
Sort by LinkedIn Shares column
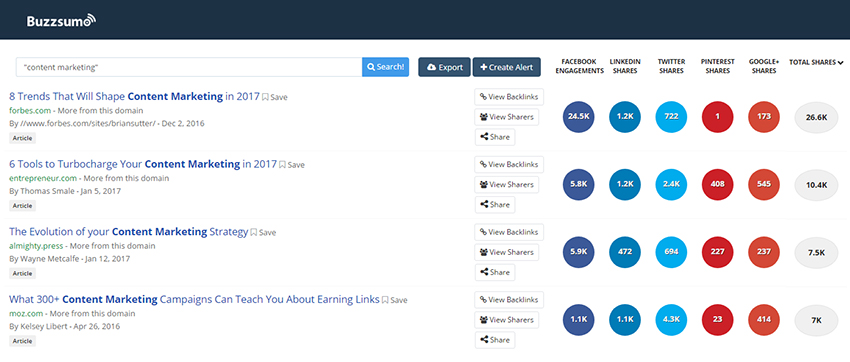(625, 67)
